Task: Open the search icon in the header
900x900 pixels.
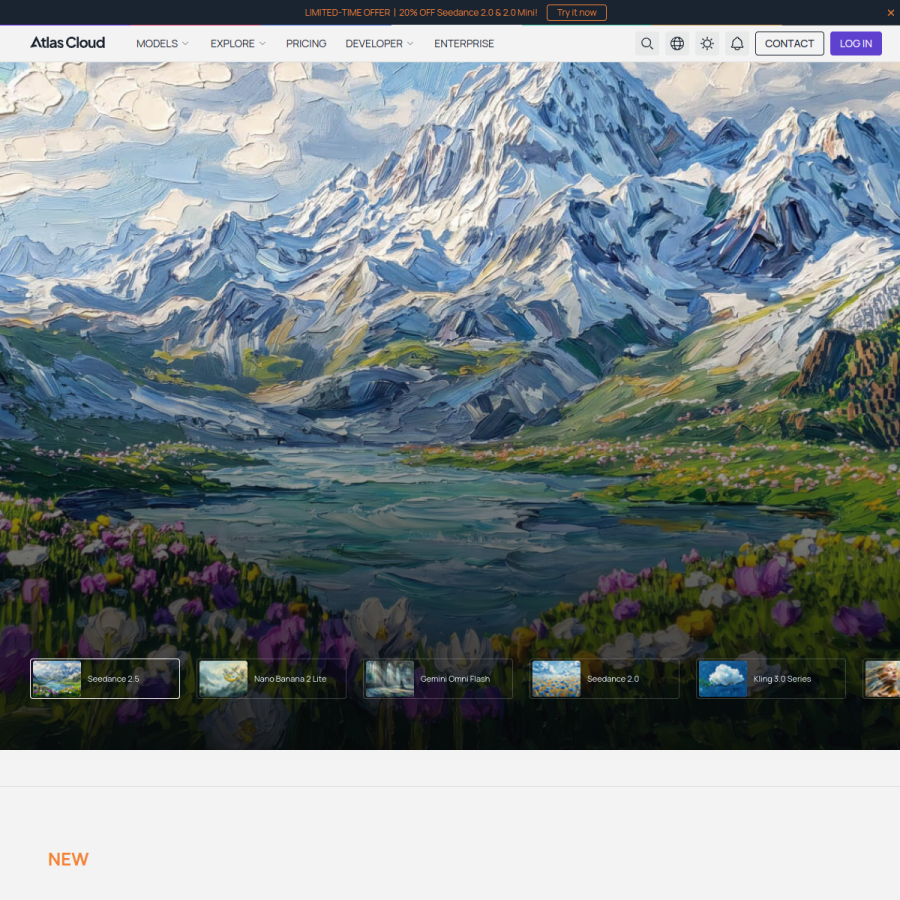Action: pyautogui.click(x=647, y=44)
